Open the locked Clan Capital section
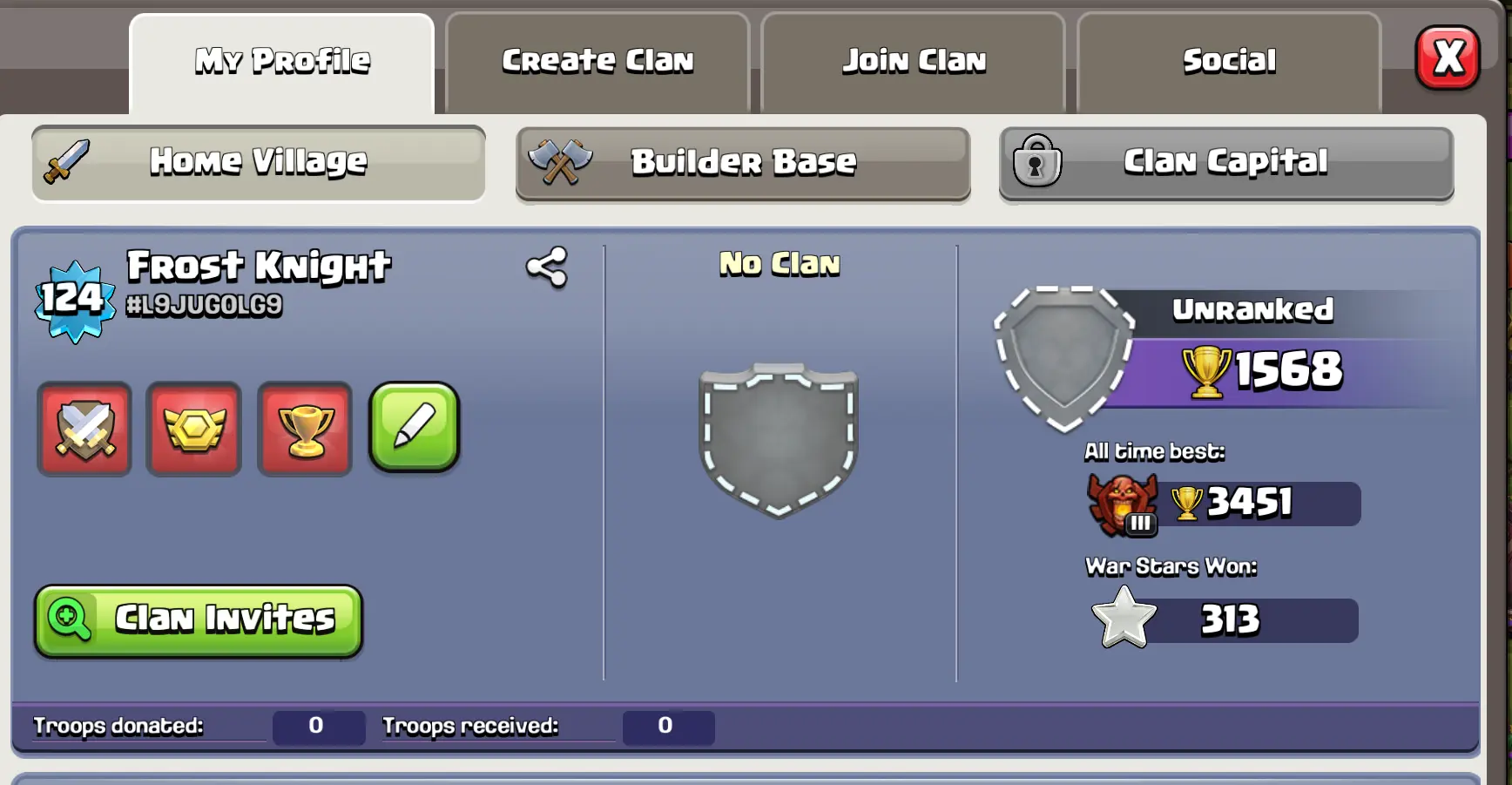Image resolution: width=1512 pixels, height=785 pixels. coord(1226,163)
